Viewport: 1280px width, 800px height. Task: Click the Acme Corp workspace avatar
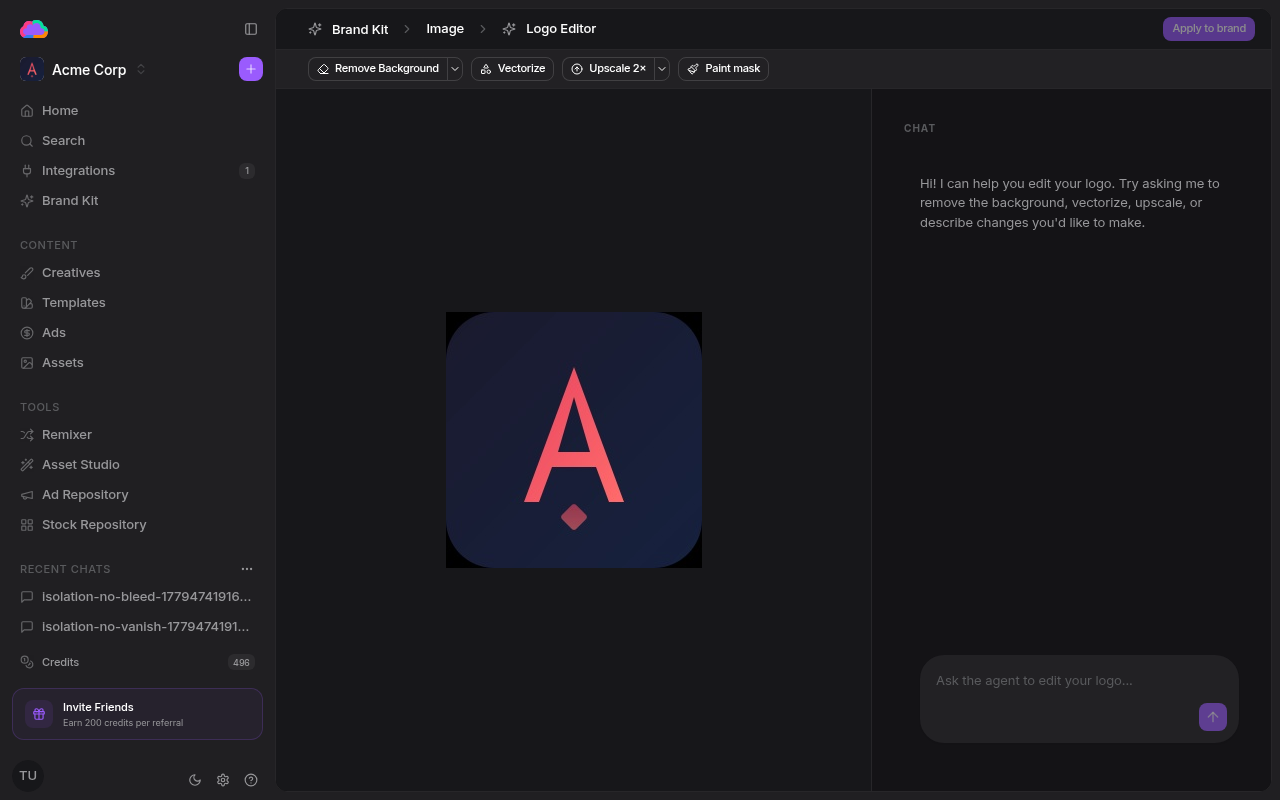(32, 69)
